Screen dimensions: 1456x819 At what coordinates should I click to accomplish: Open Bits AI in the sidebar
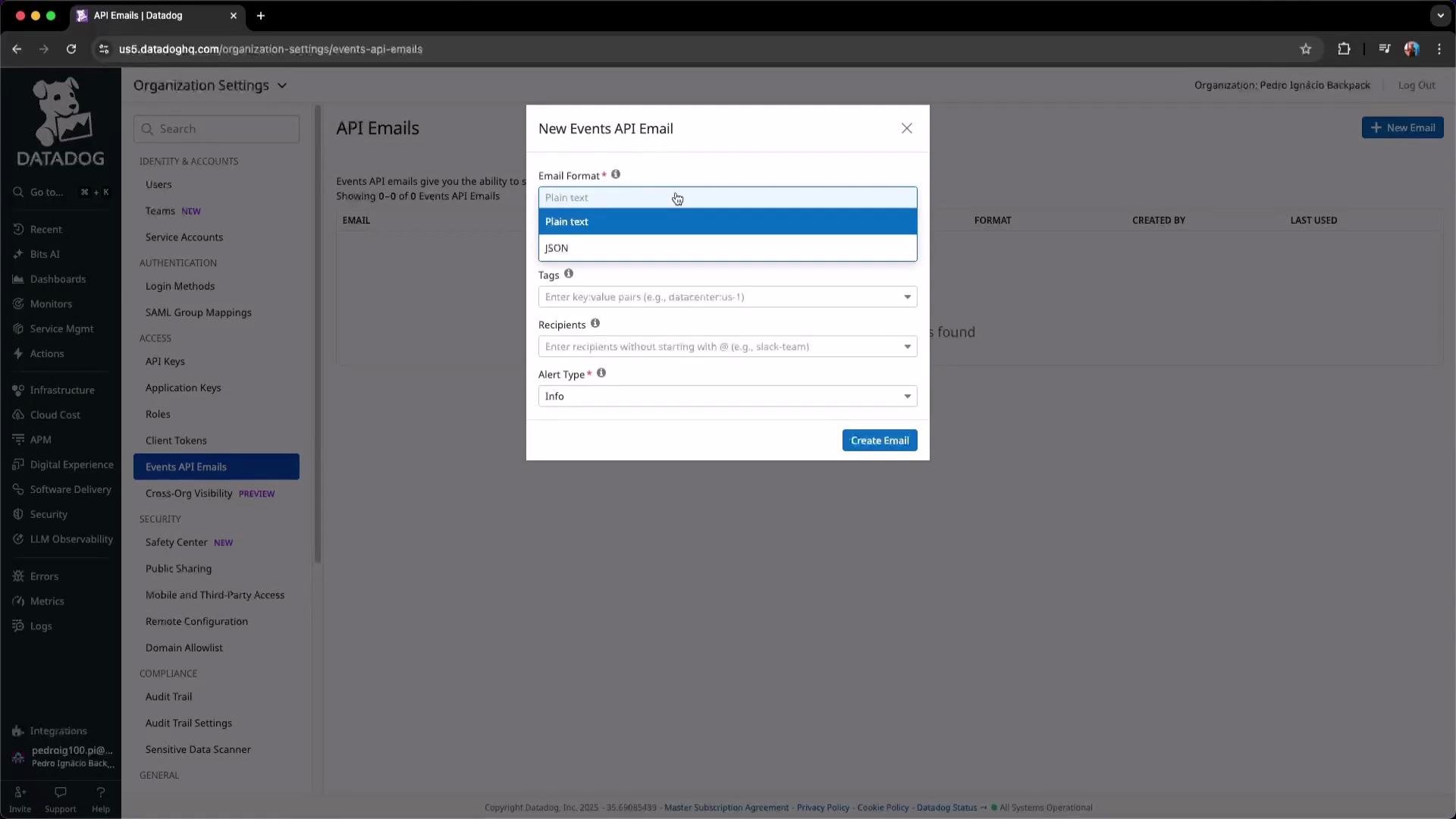pyautogui.click(x=45, y=254)
